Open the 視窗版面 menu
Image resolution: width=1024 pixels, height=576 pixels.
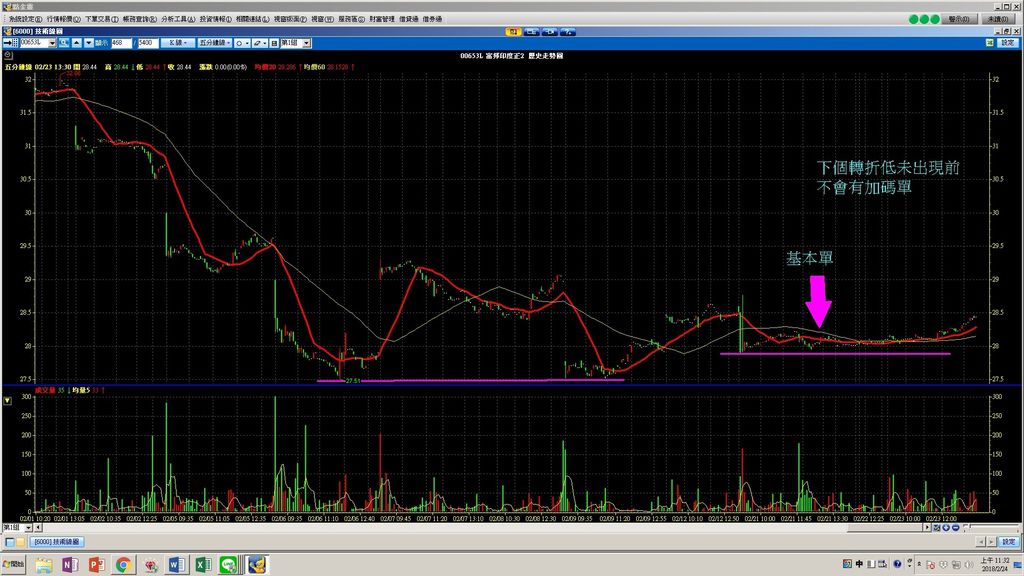tap(290, 19)
